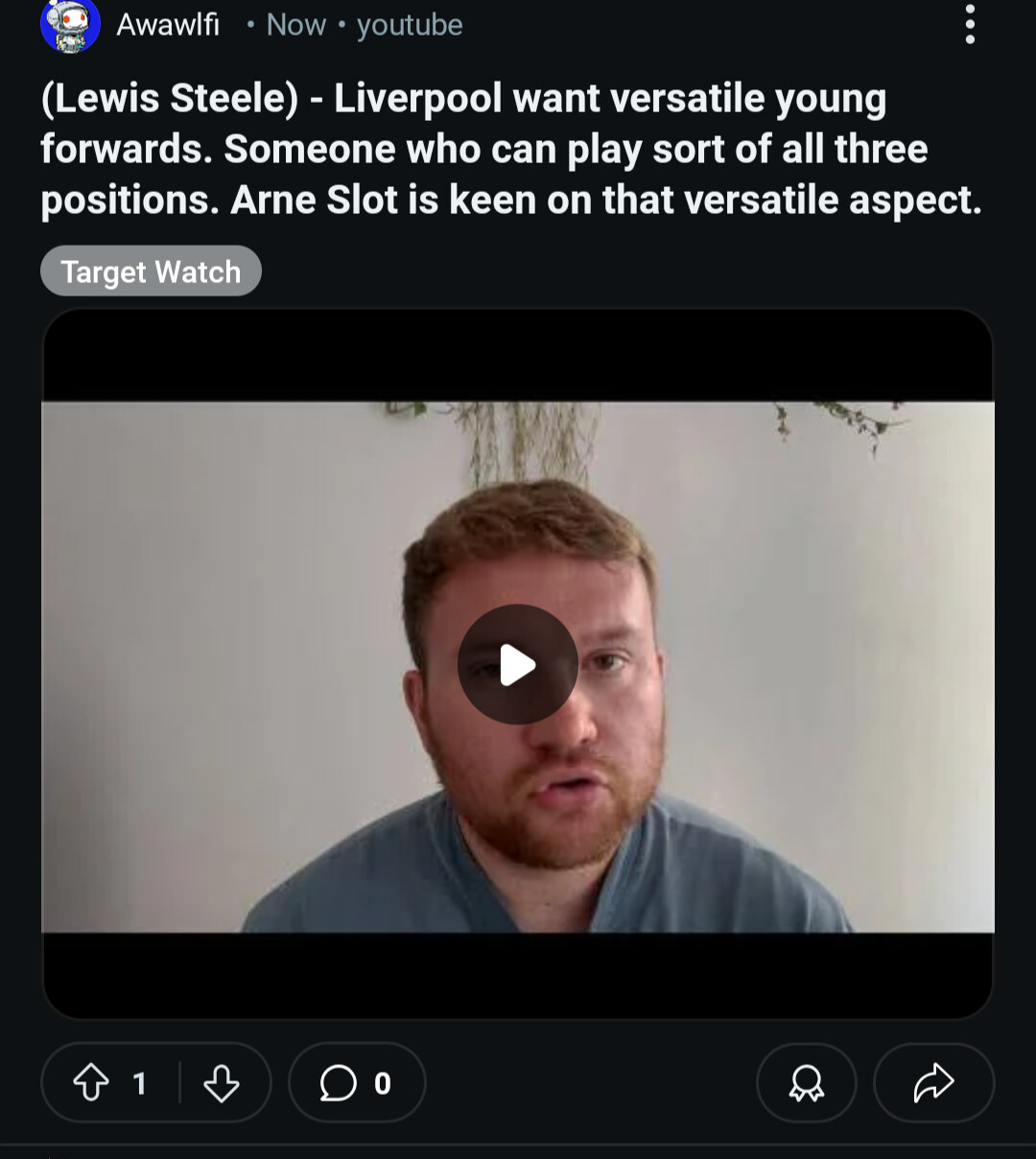Share the post with the arrow icon
This screenshot has height=1159, width=1036.
click(933, 1083)
